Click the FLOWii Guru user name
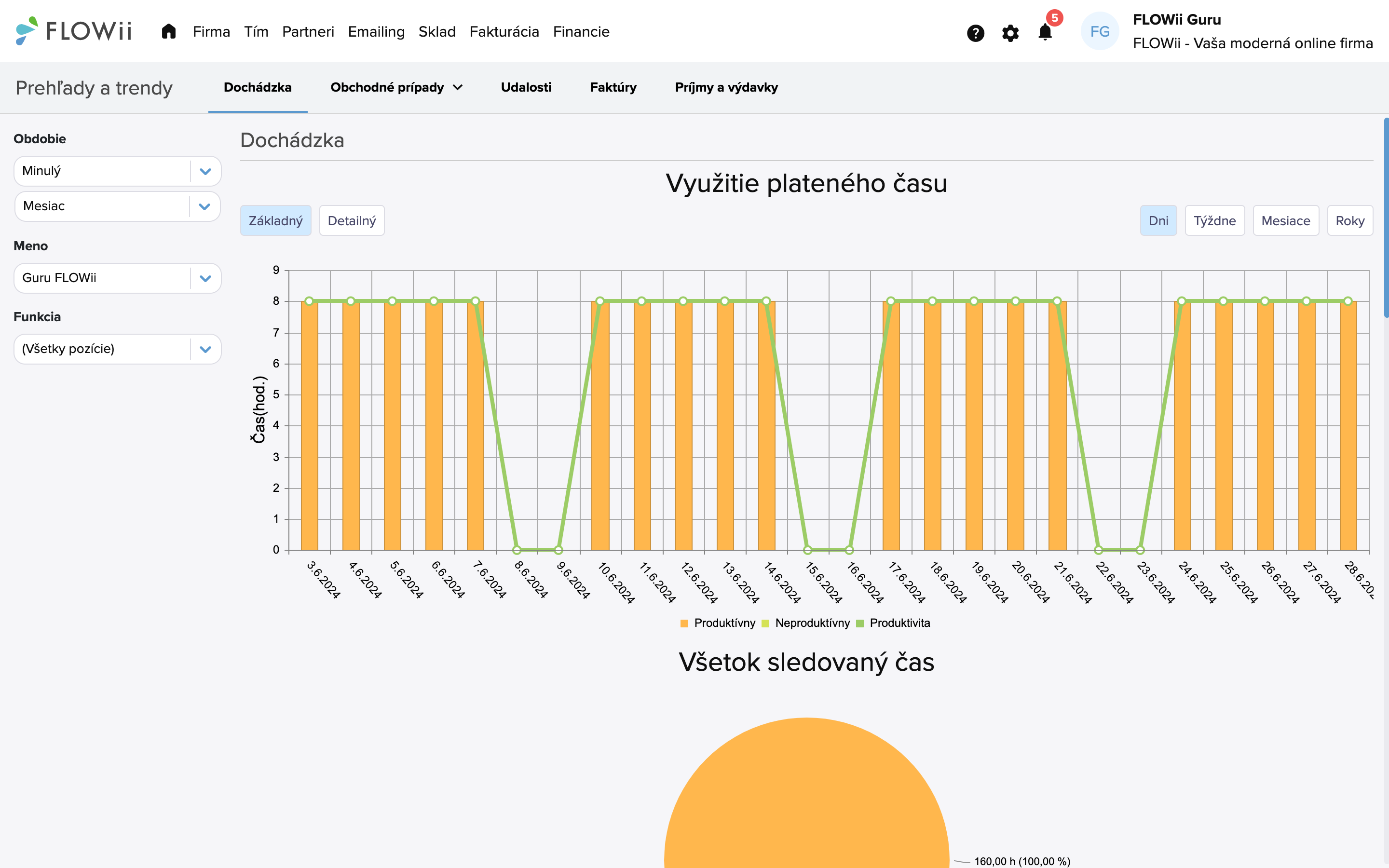Screen dimensions: 1389x868 point(1177,19)
